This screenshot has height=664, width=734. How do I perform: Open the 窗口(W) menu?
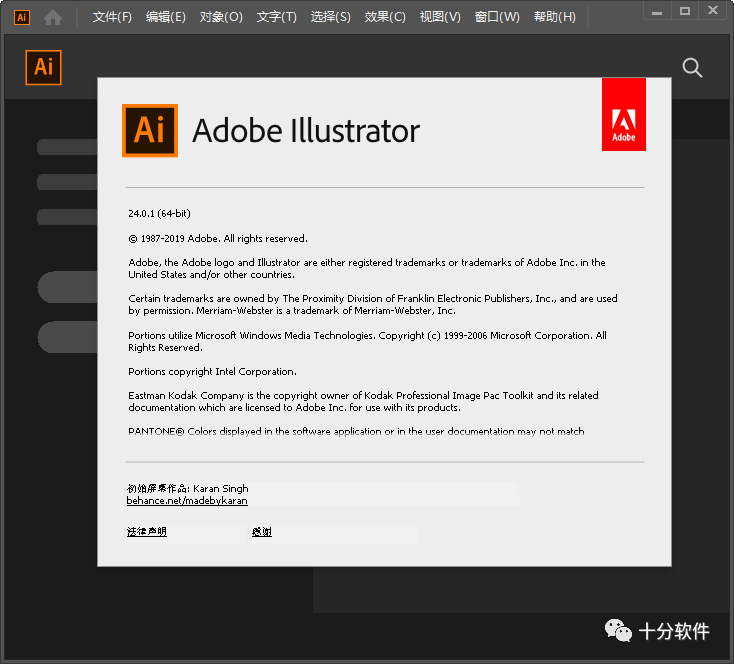pos(497,17)
